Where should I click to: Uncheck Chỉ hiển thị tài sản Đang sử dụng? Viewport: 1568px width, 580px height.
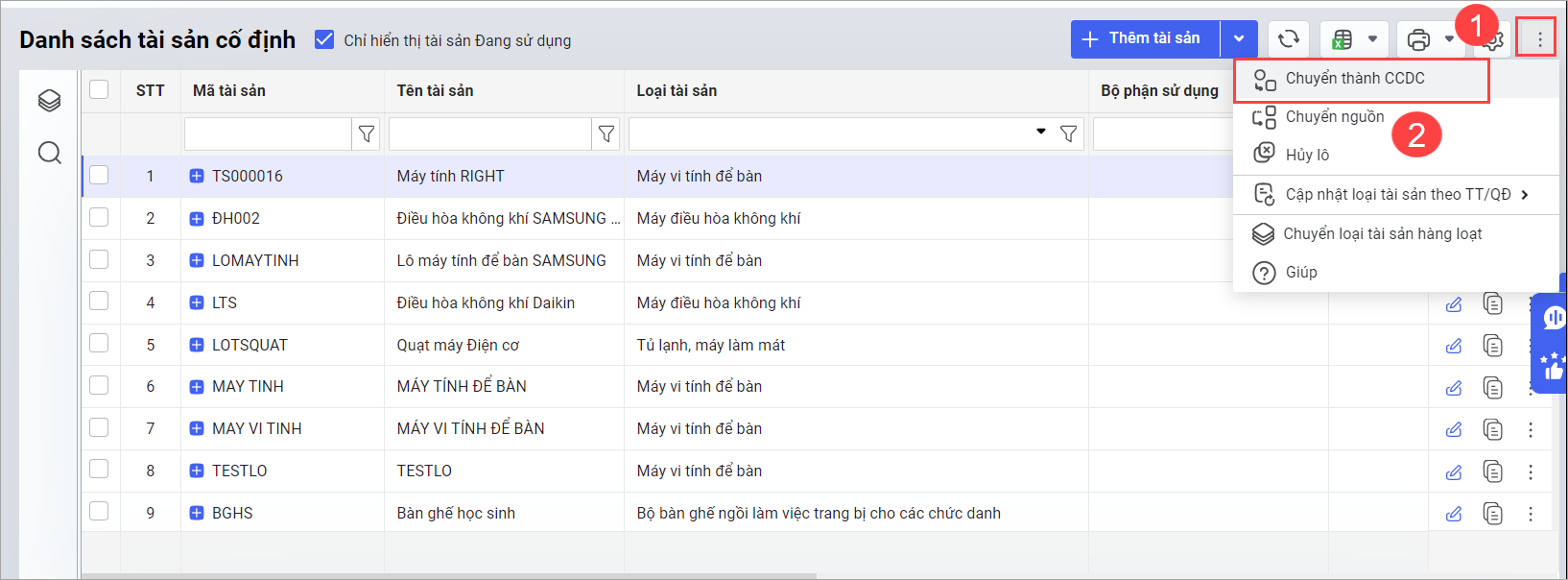click(x=324, y=39)
